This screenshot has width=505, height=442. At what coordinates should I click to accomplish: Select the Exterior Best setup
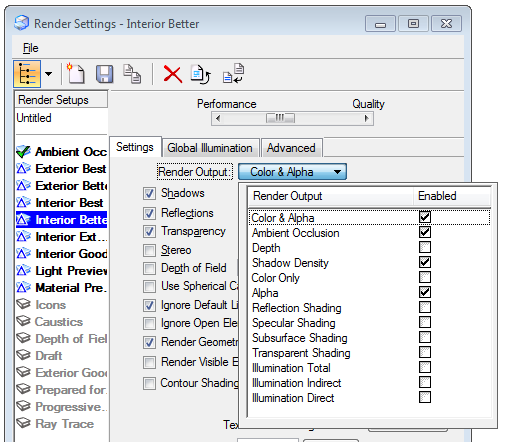click(62, 169)
